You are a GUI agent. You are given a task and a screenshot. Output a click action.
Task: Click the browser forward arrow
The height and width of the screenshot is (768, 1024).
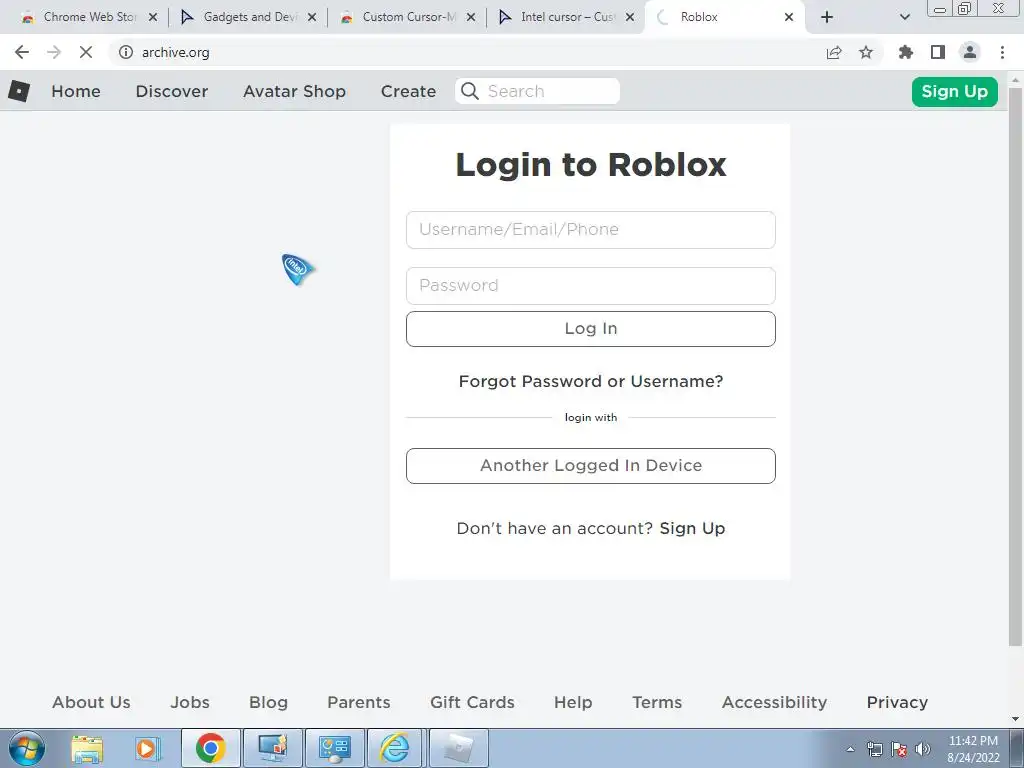pos(54,52)
